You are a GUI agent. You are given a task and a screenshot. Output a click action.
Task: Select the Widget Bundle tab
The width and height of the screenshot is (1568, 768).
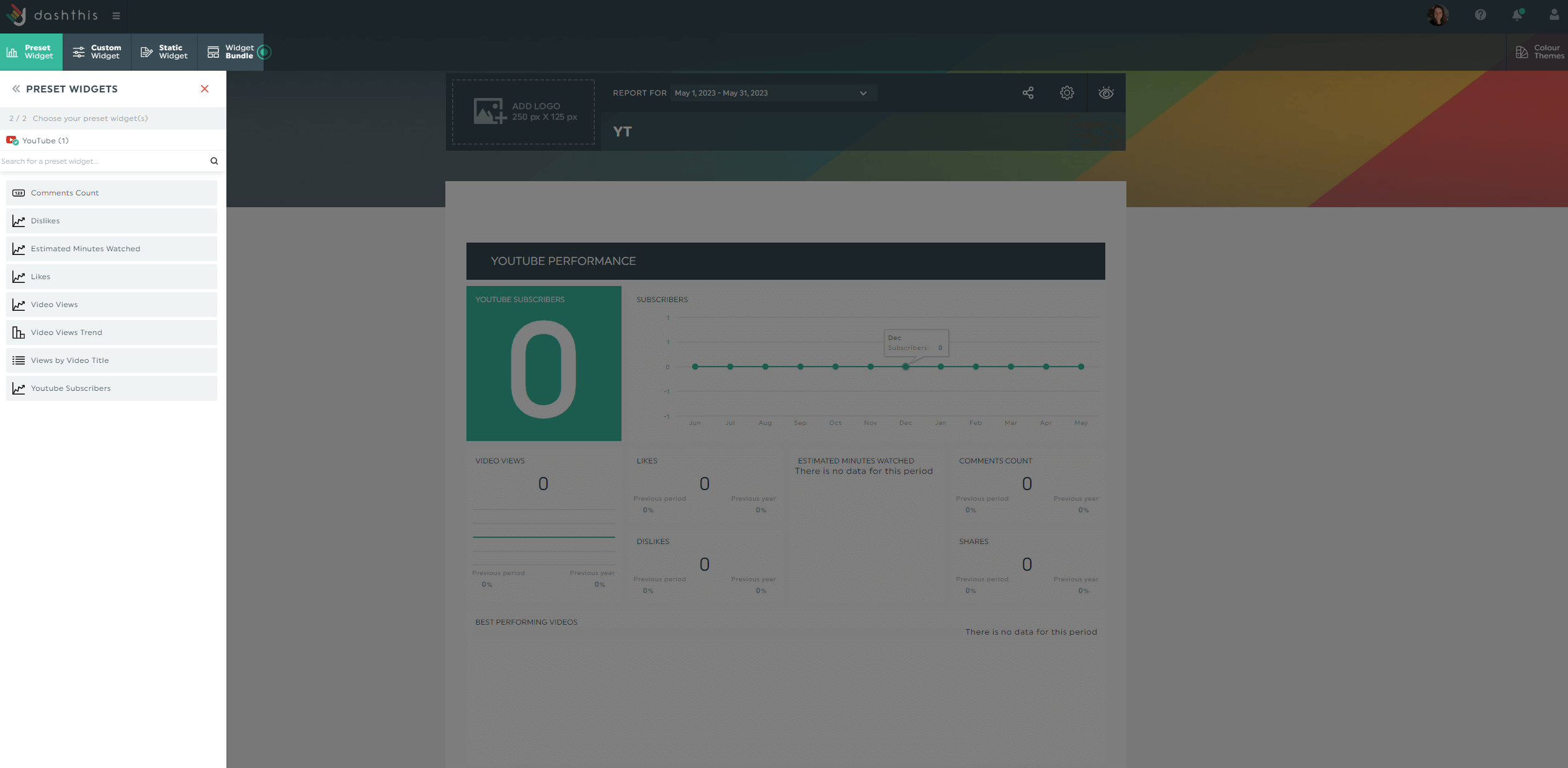click(231, 52)
